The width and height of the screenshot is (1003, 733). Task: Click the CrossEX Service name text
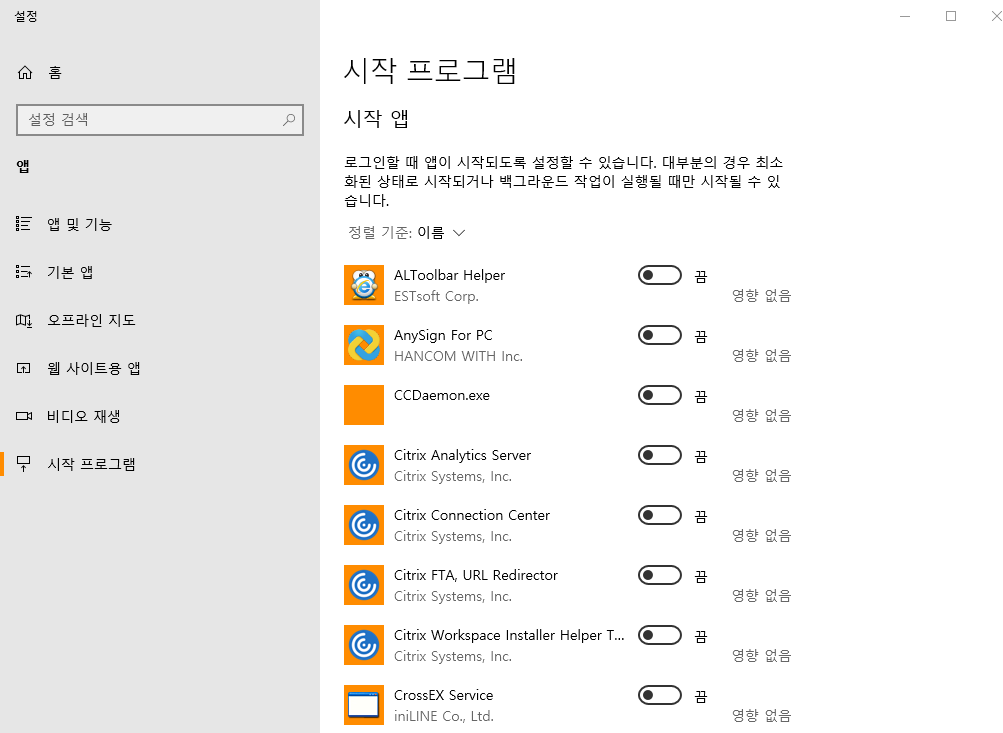coord(443,695)
